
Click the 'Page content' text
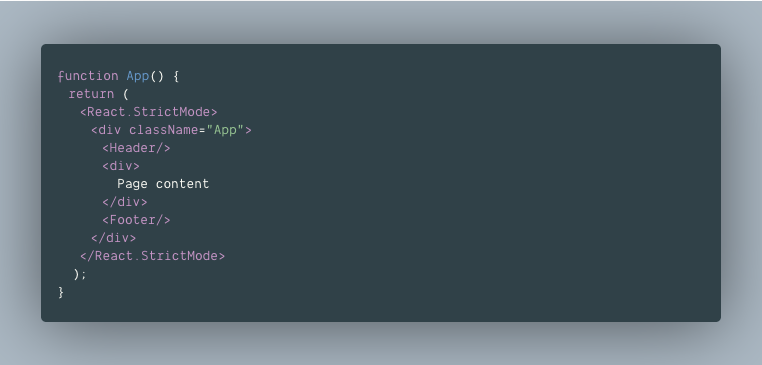163,184
